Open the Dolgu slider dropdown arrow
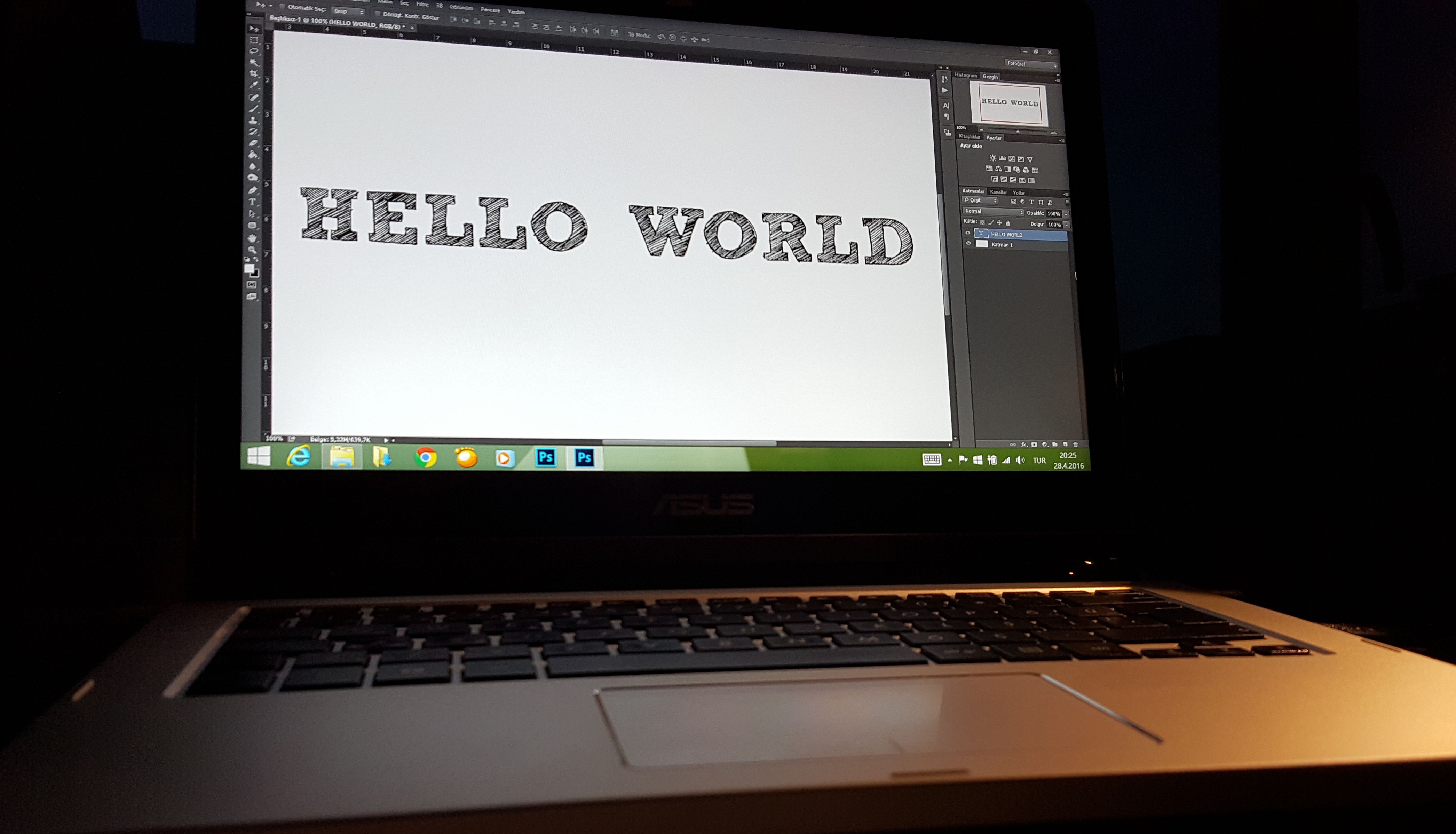The image size is (1456, 834). point(1067,225)
